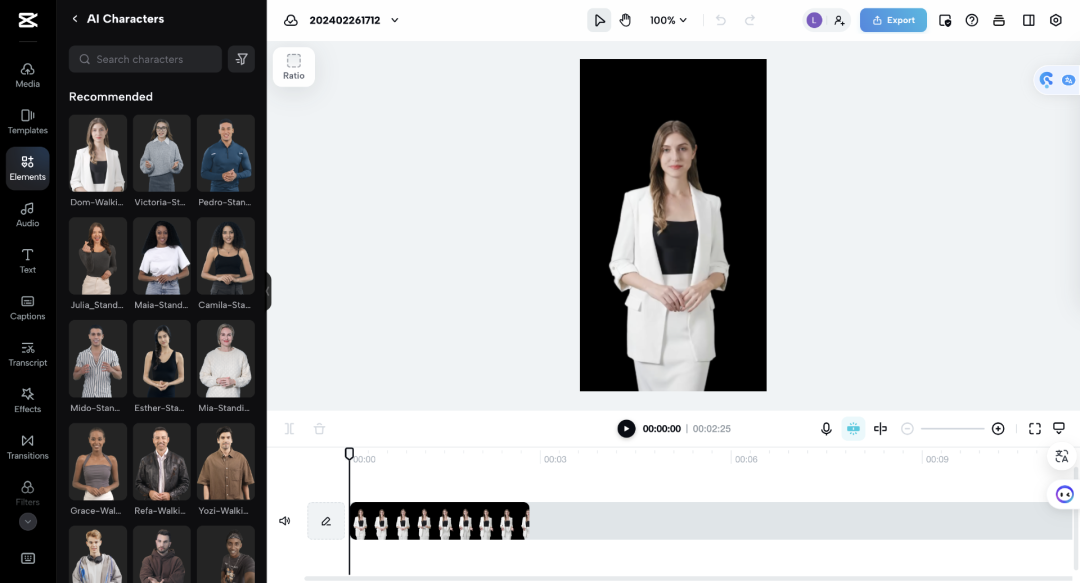Select the Pedro-Standing character thumbnail
The image size is (1080, 583).
tap(225, 153)
